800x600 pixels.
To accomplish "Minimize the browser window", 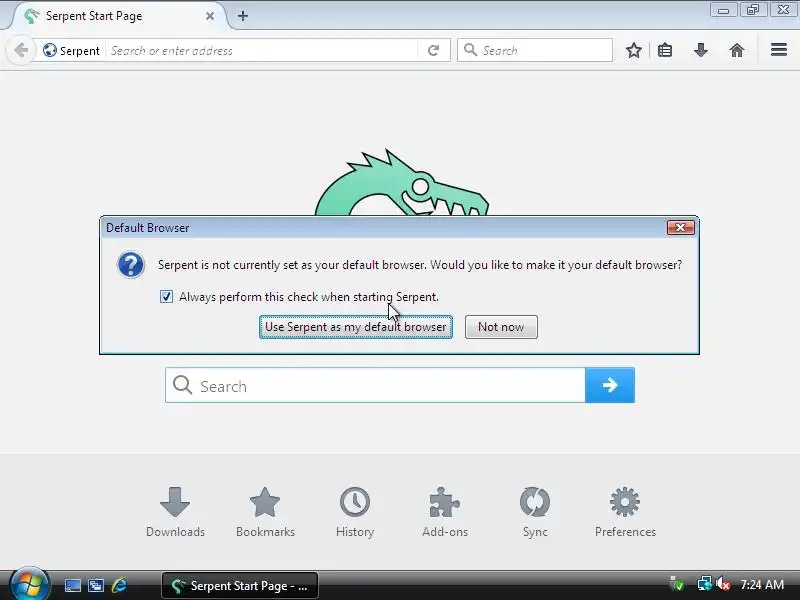I will 723,10.
